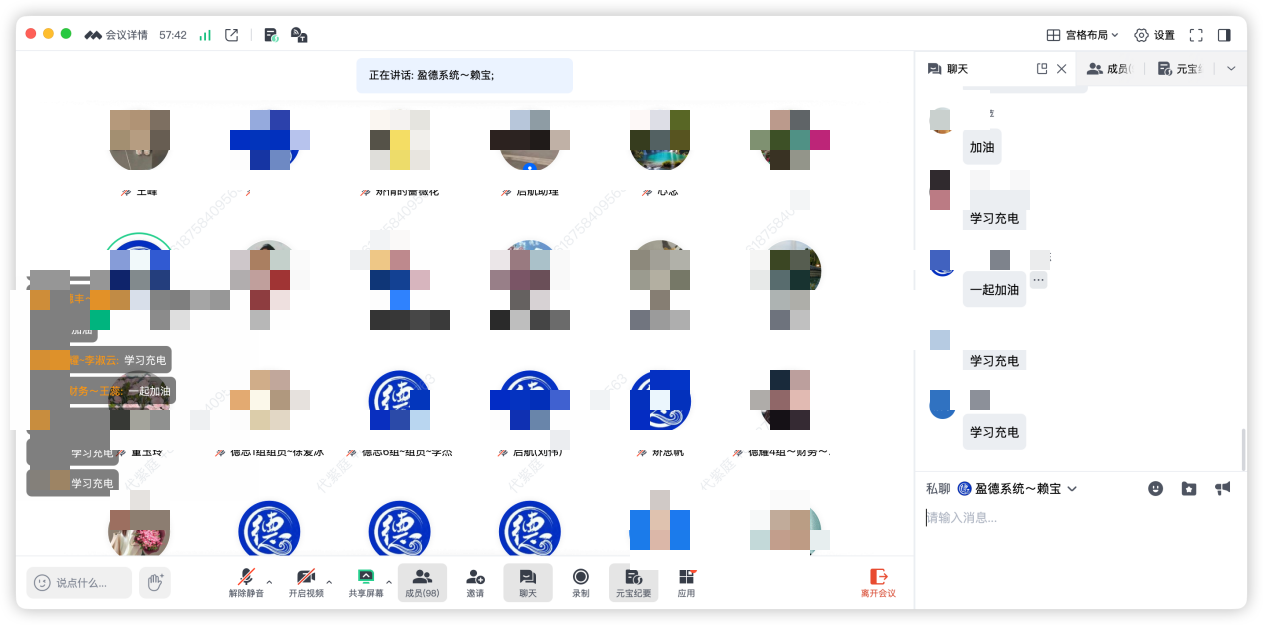Enter fullscreen mode via top-right icon
The image size is (1263, 625).
coord(1196,35)
